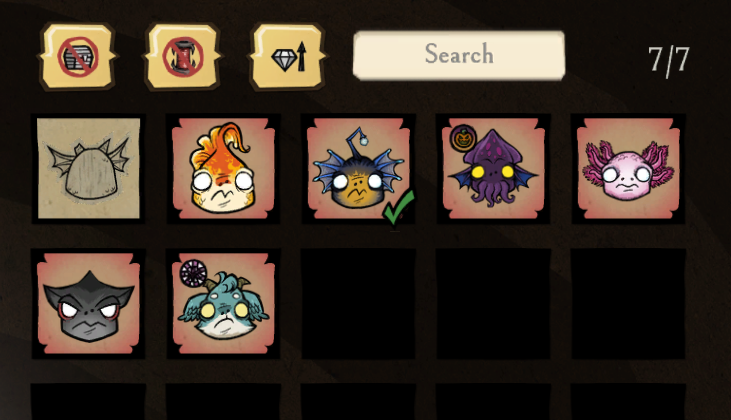This screenshot has height=420, width=731.
Task: Choose the orange goldfish head skin
Action: 223,168
